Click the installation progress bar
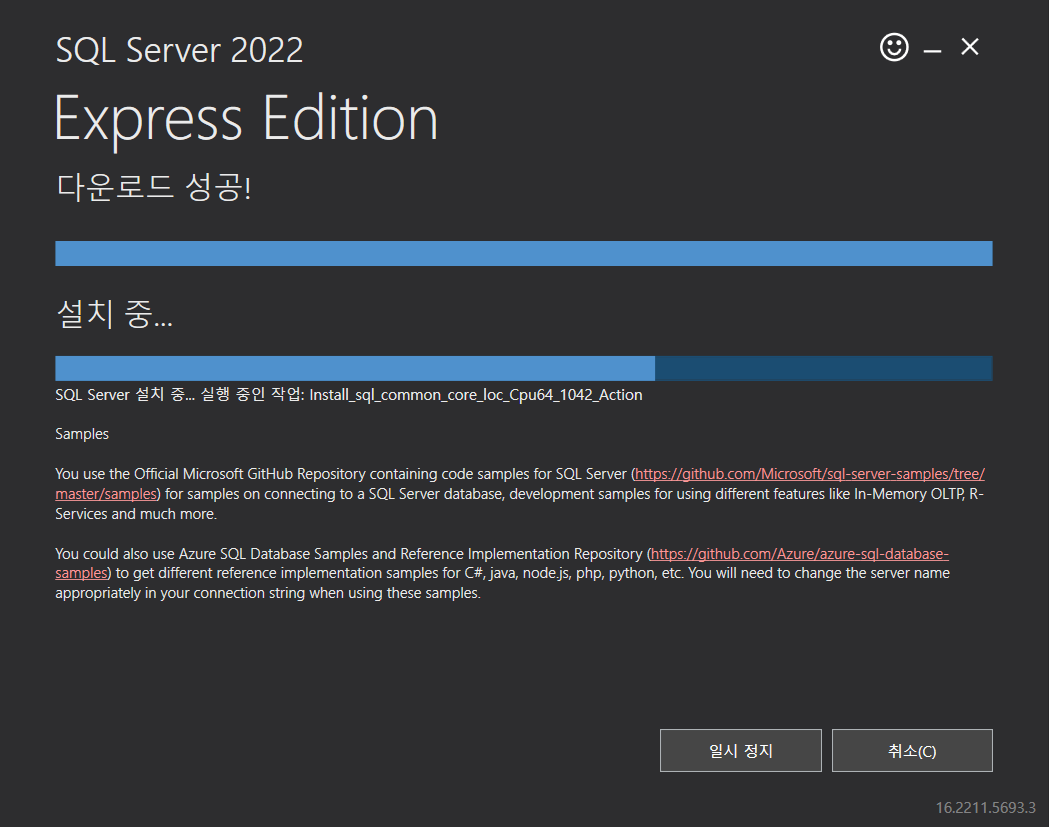1049x827 pixels. pyautogui.click(x=524, y=368)
